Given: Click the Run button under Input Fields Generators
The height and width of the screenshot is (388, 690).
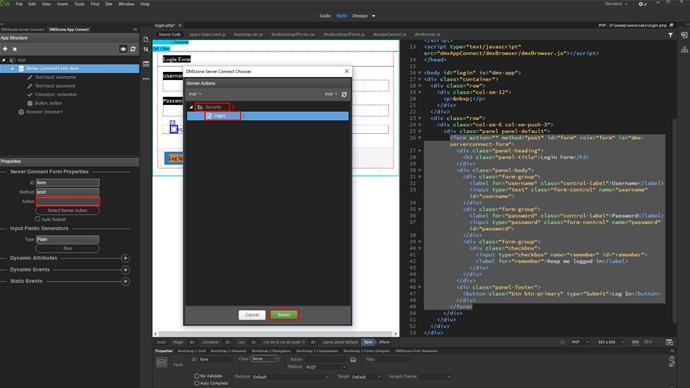Looking at the screenshot, I should (67, 249).
